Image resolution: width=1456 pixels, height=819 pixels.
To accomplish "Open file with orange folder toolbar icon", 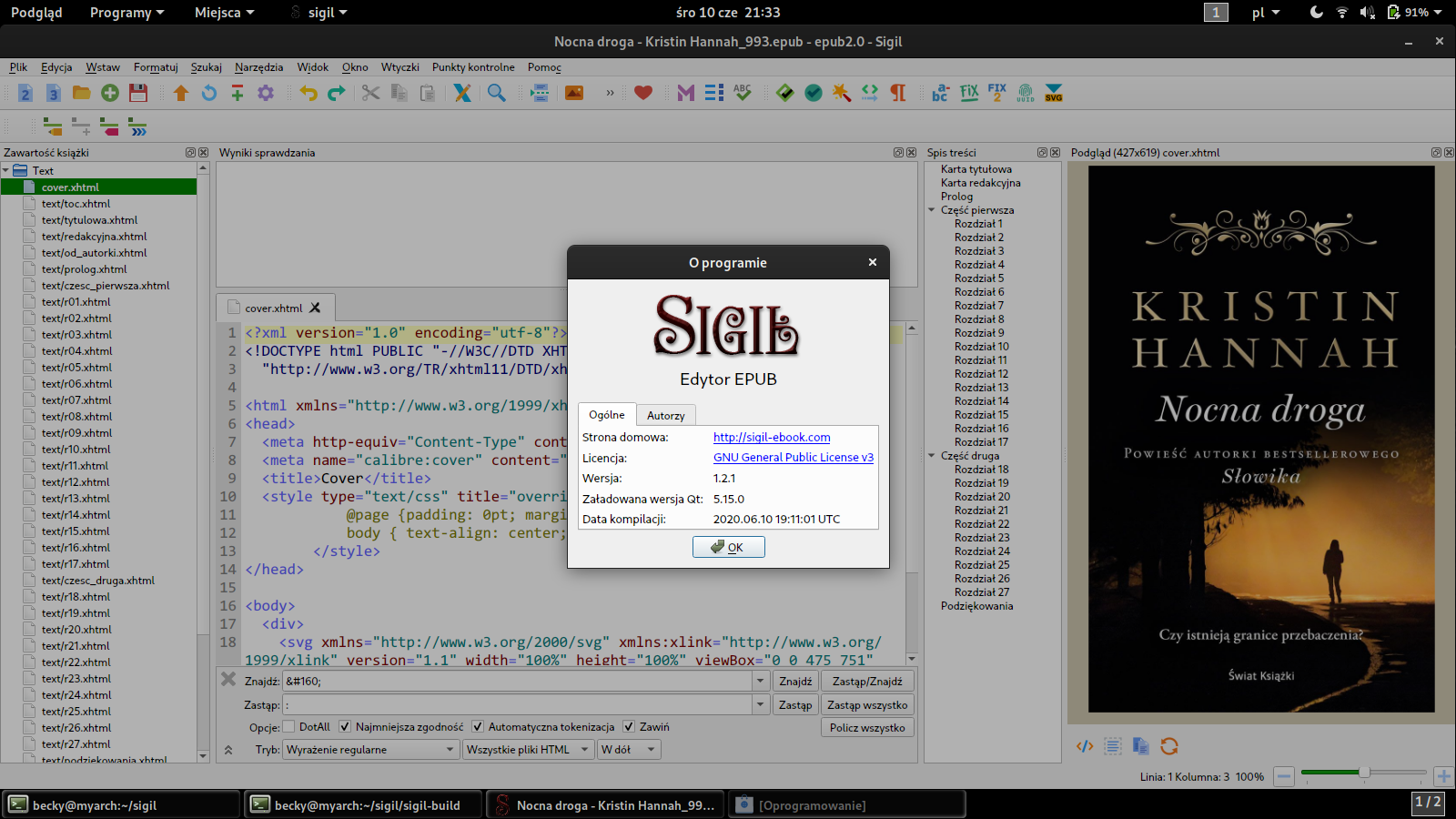I will [82, 93].
